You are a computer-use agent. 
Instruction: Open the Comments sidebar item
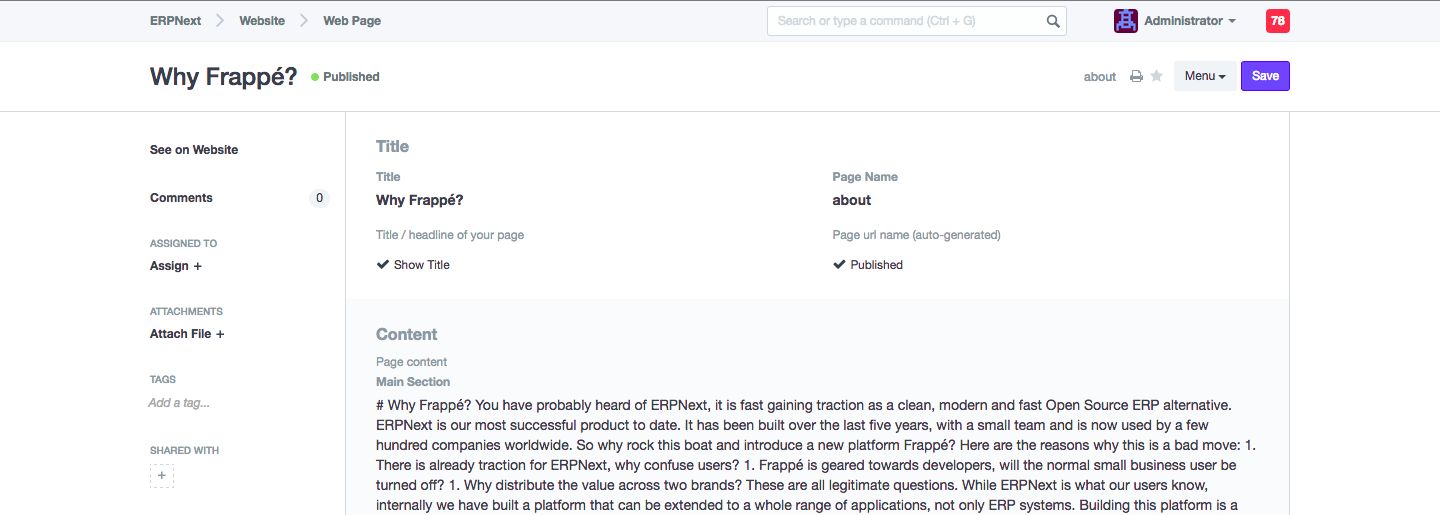pyautogui.click(x=181, y=198)
